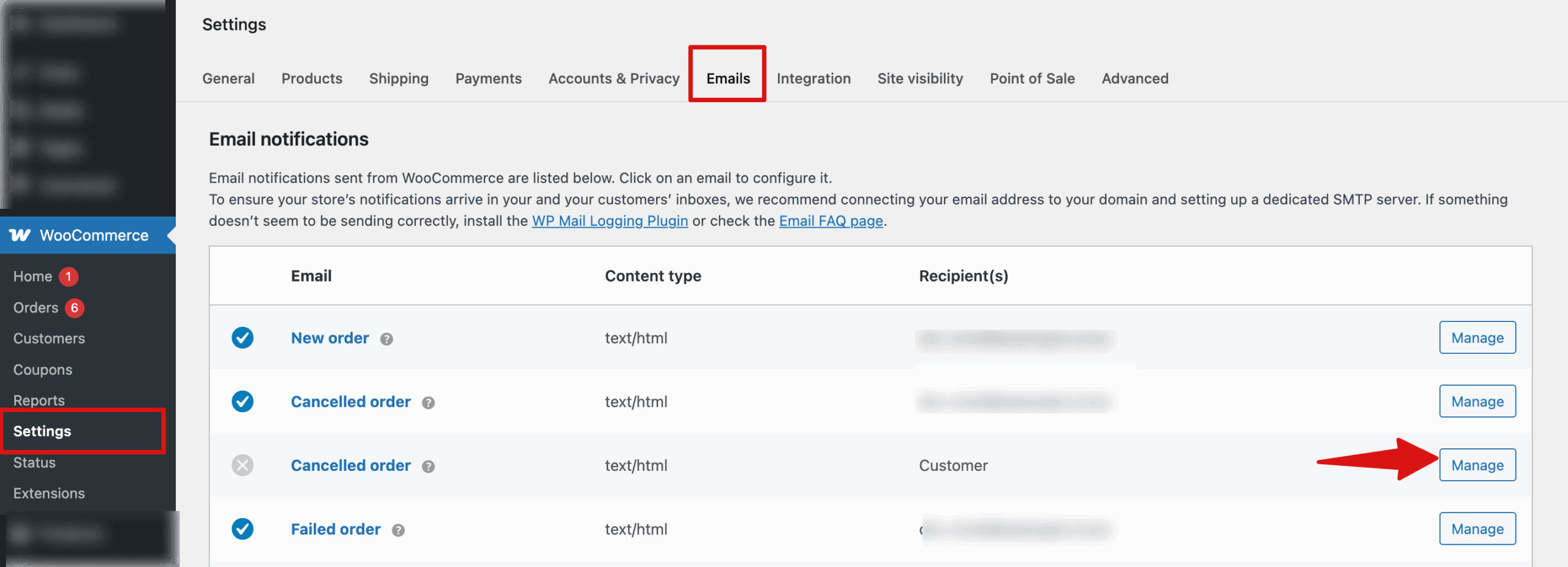Click the Customer recipient cell
Screen dimensions: 1568x567
[x=953, y=465]
